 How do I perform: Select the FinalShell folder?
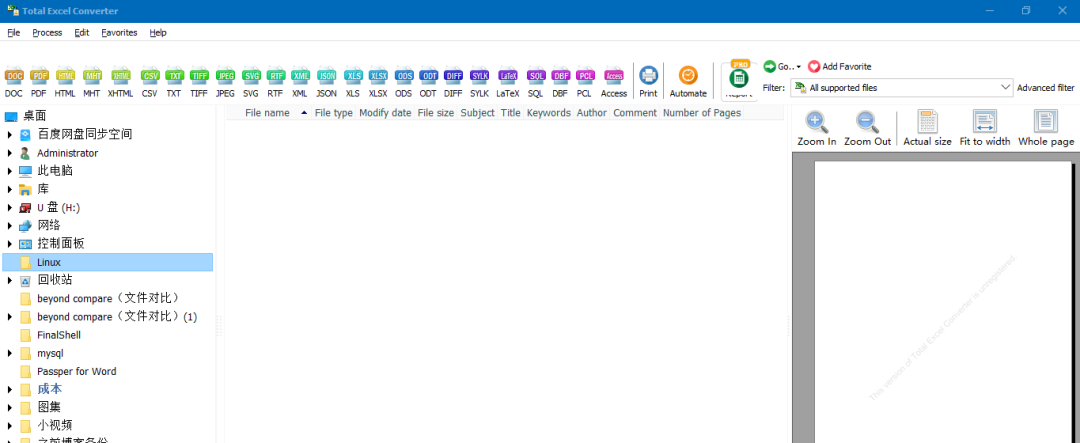pyautogui.click(x=59, y=335)
